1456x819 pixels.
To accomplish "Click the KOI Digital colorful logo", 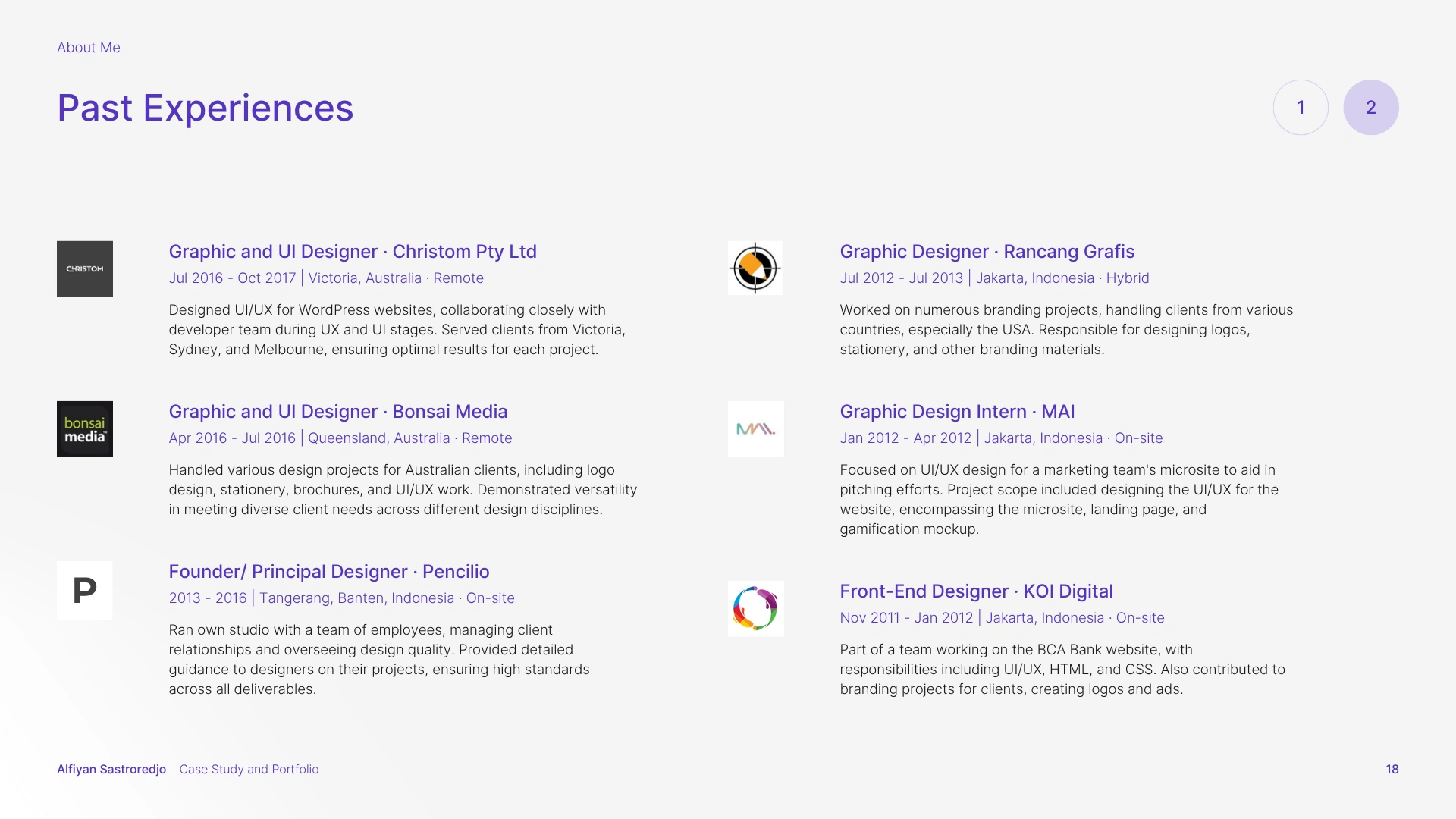I will 755,608.
